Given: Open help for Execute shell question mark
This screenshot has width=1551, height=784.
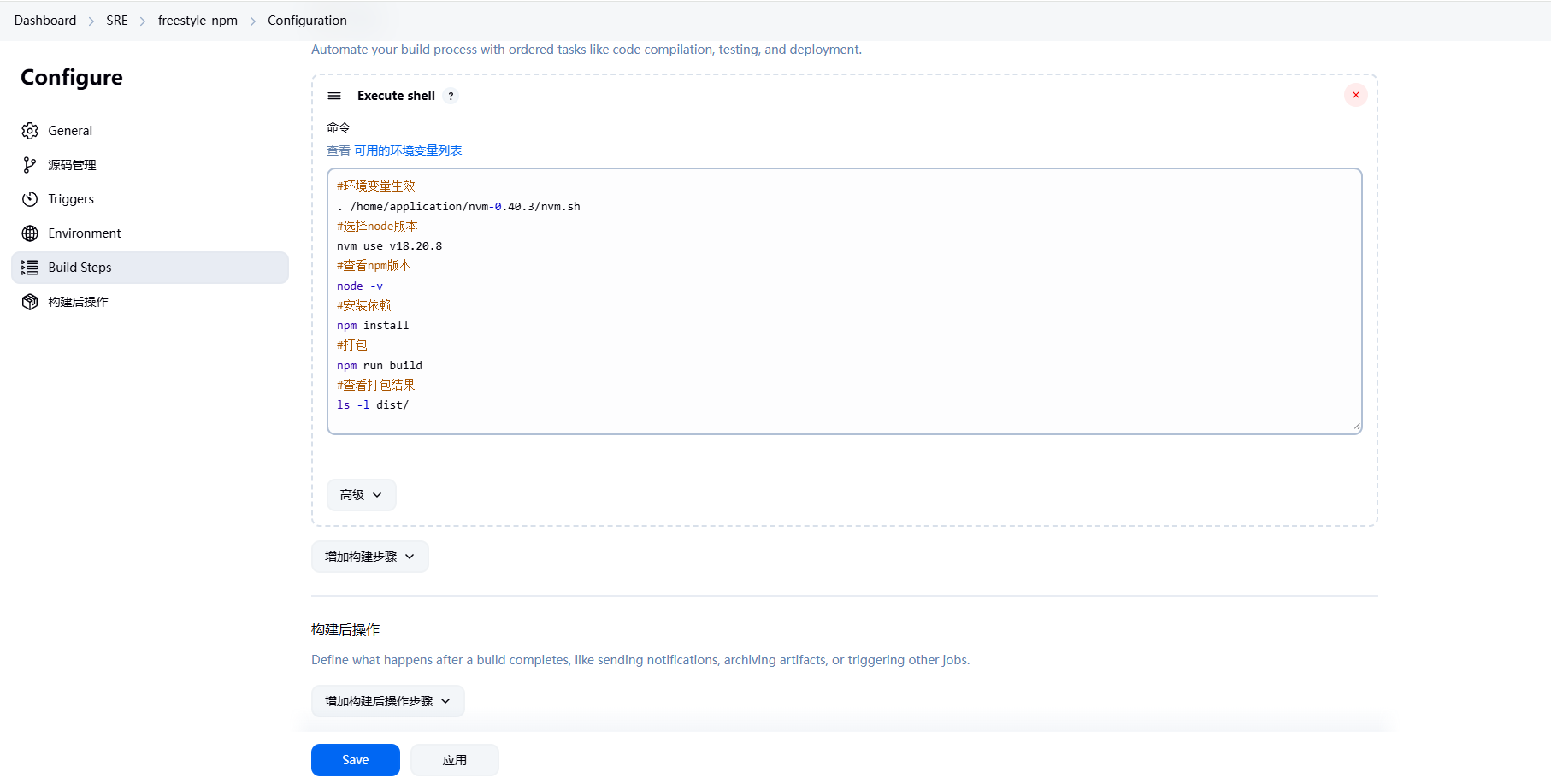Looking at the screenshot, I should coord(451,96).
